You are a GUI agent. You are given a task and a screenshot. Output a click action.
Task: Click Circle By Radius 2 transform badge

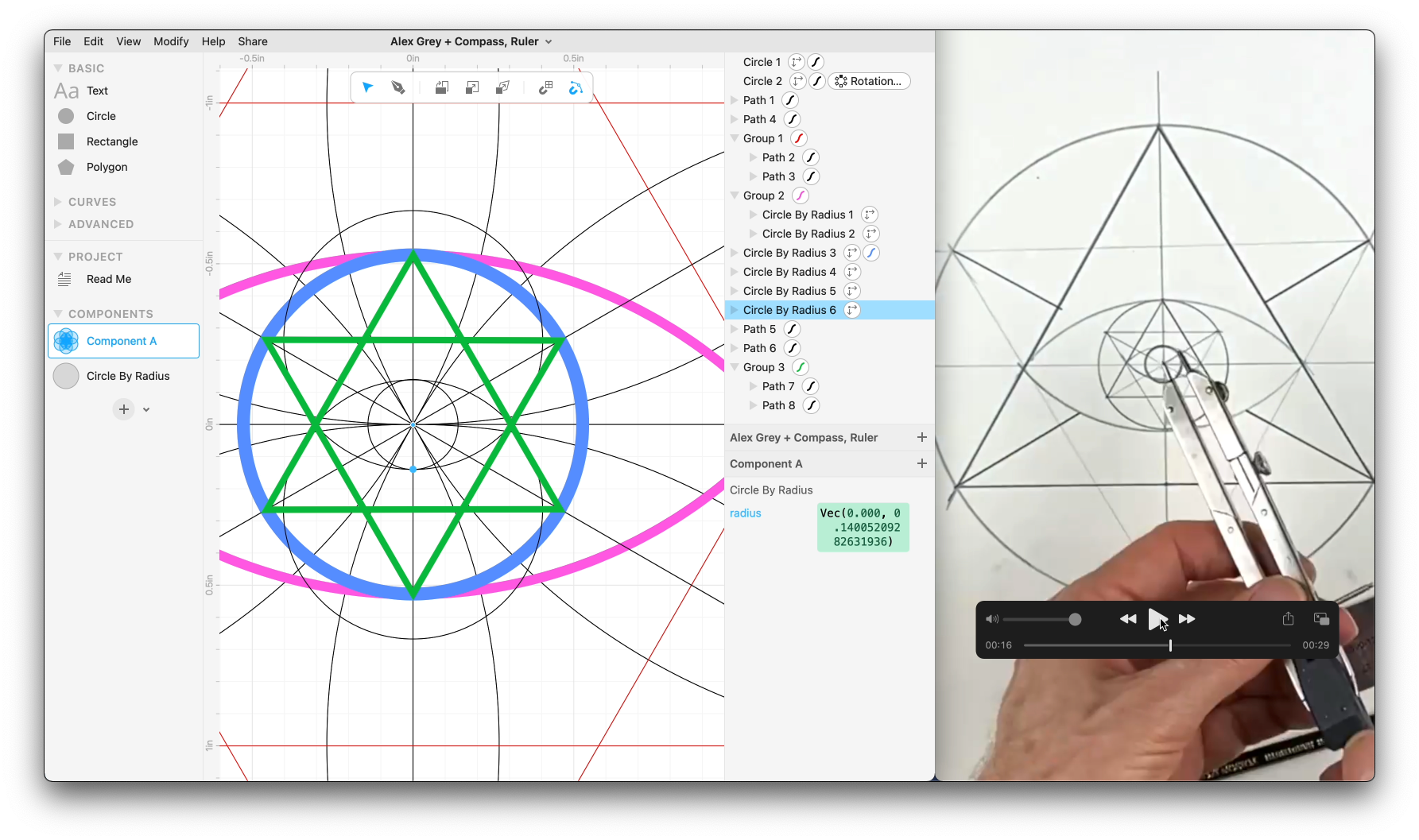pos(871,234)
